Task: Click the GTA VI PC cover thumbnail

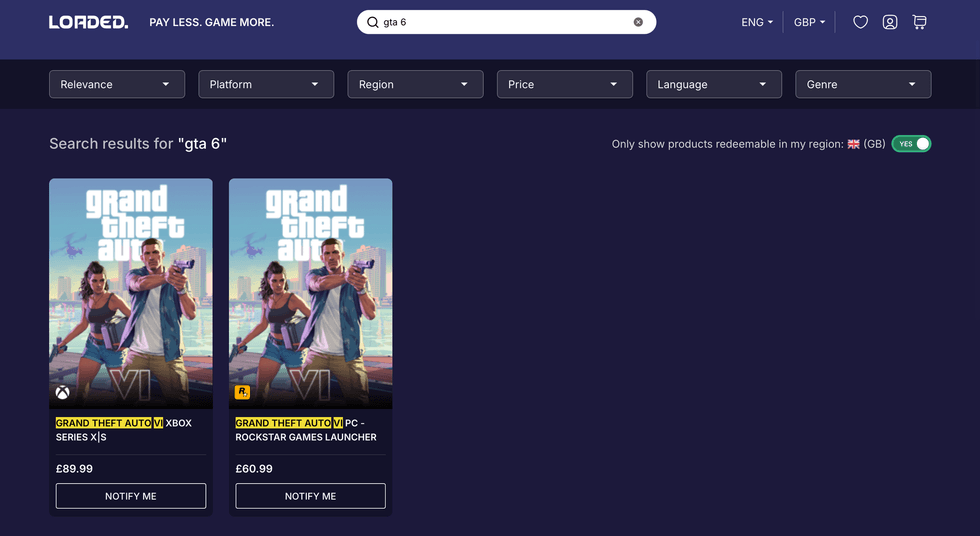Action: point(311,294)
